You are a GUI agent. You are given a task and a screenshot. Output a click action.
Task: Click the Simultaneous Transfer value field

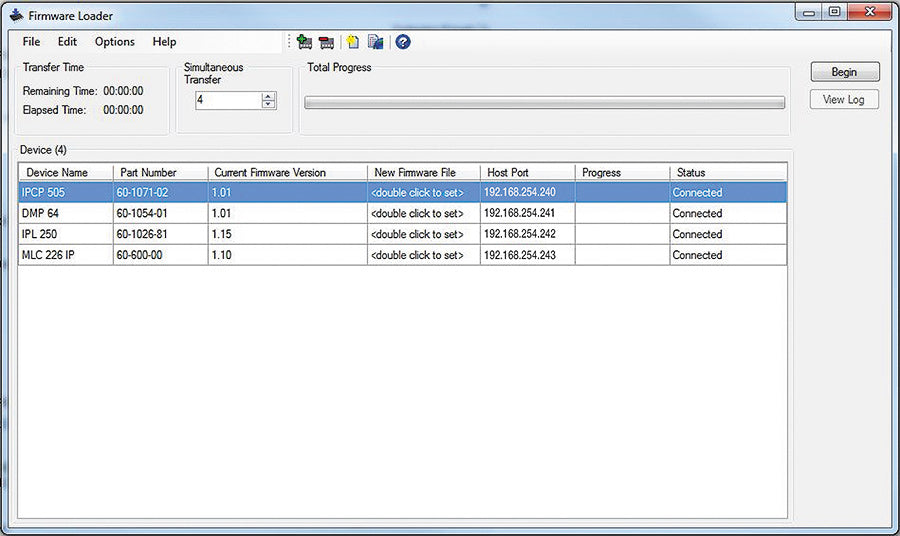tap(228, 100)
